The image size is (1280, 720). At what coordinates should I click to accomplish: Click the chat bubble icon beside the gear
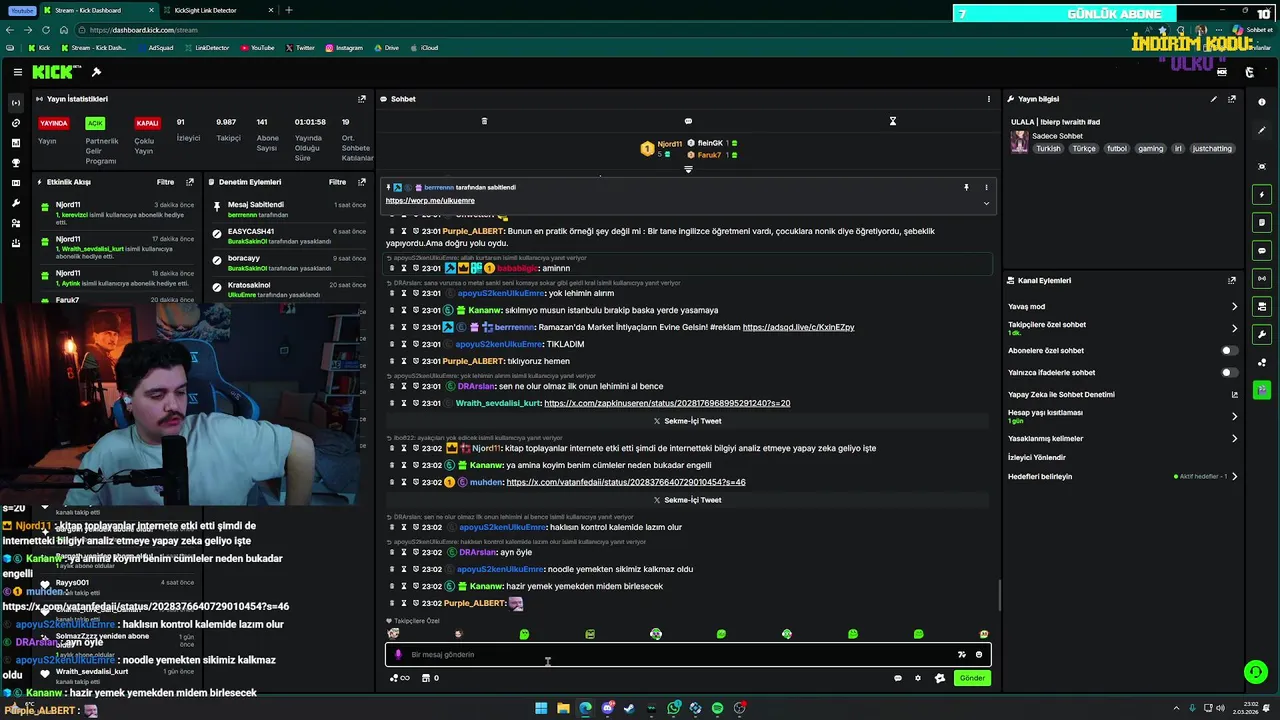click(898, 678)
